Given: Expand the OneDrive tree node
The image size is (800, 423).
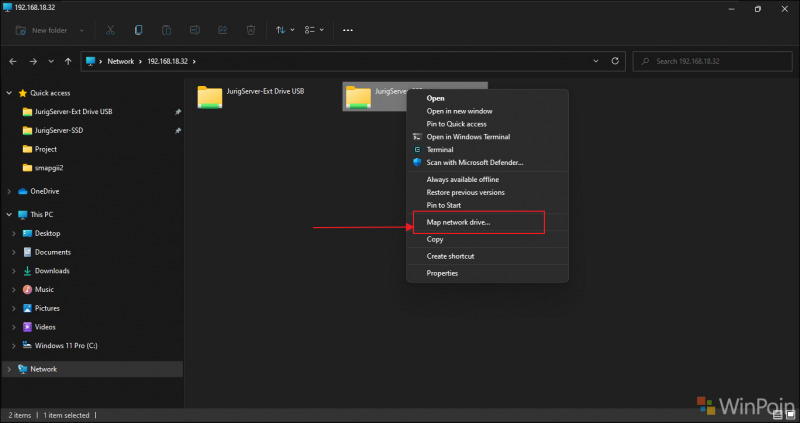Looking at the screenshot, I should 9,191.
